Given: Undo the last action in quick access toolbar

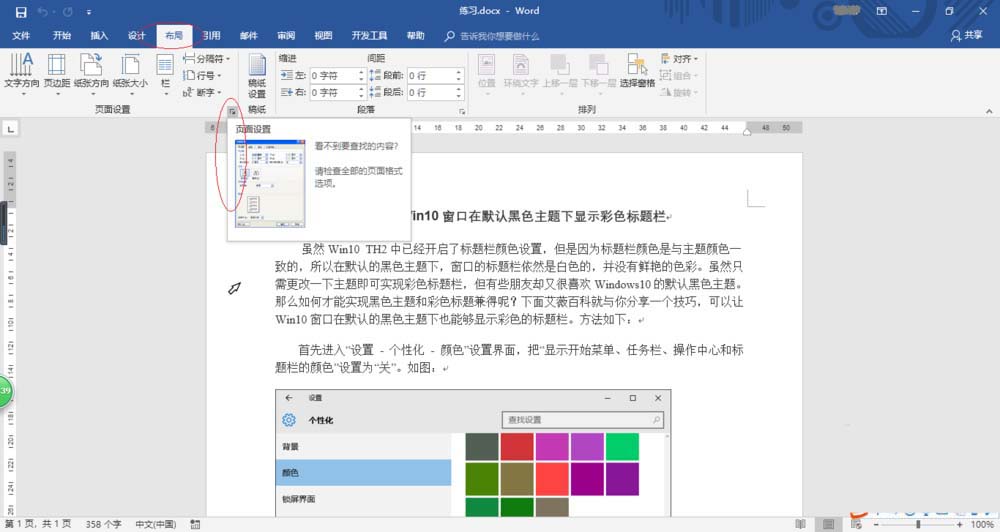Looking at the screenshot, I should (x=43, y=11).
